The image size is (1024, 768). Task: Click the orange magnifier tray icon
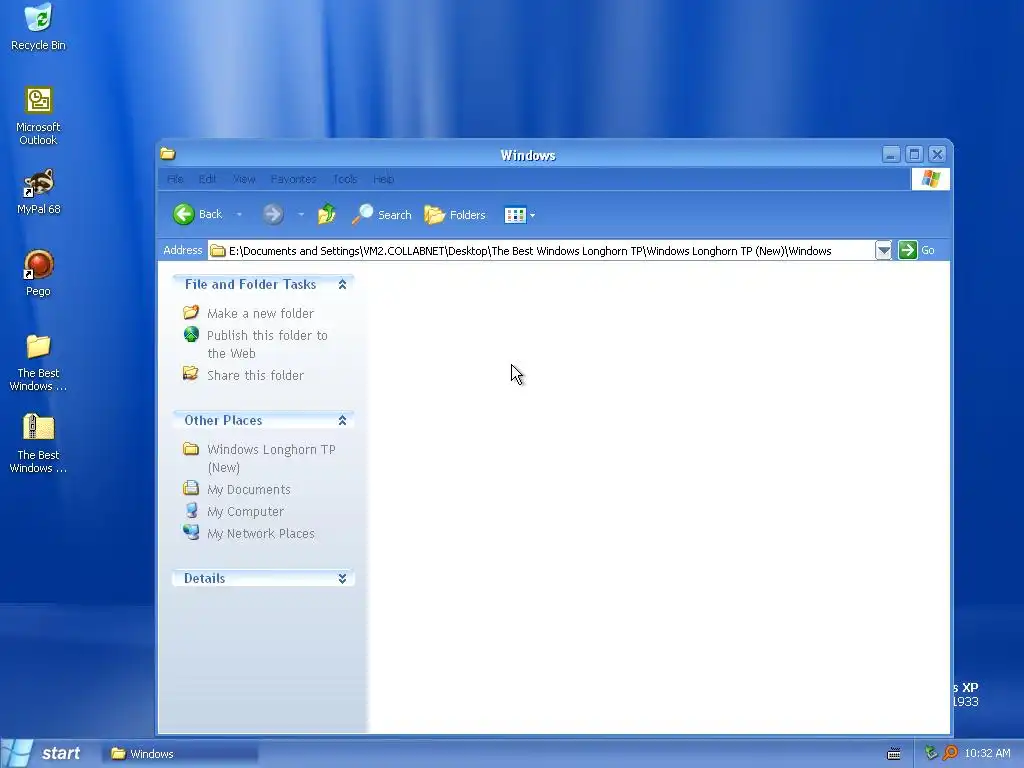click(x=950, y=753)
